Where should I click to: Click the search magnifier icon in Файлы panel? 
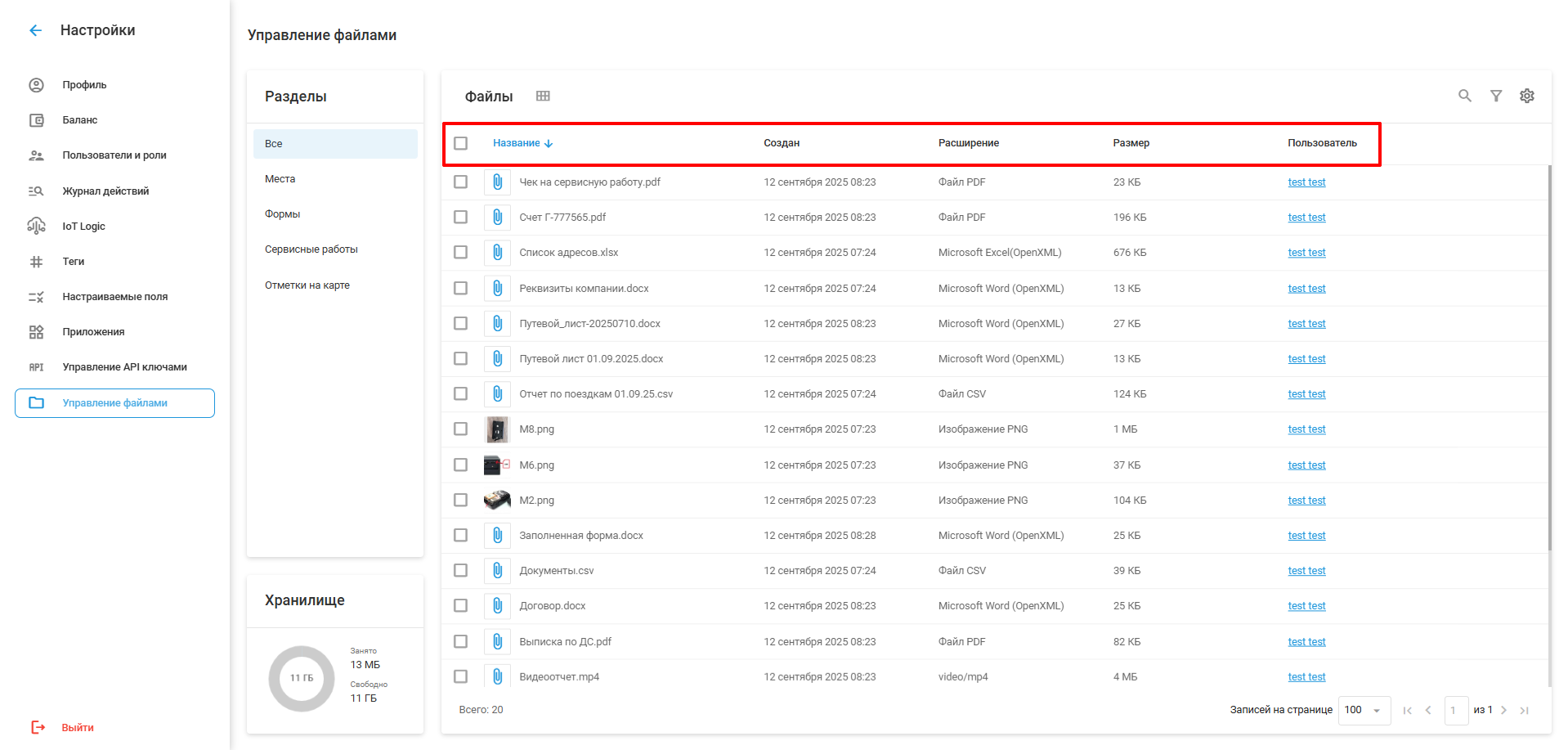1464,96
